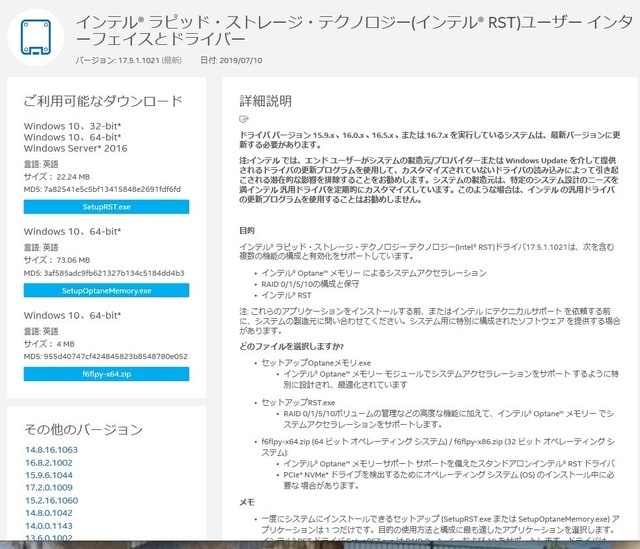
Task: Click the version text 17.5.1.1021 (最新)
Action: pos(150,60)
